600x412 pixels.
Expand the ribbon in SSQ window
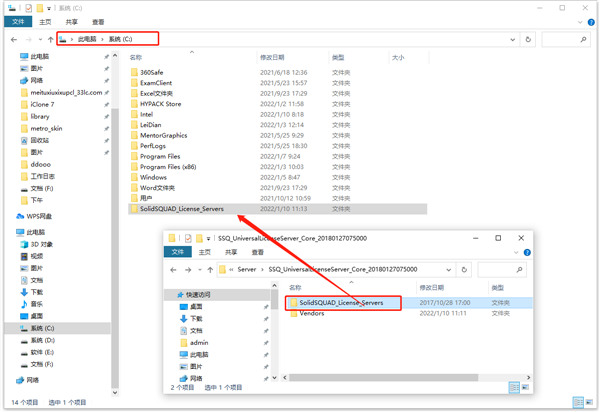(516, 252)
